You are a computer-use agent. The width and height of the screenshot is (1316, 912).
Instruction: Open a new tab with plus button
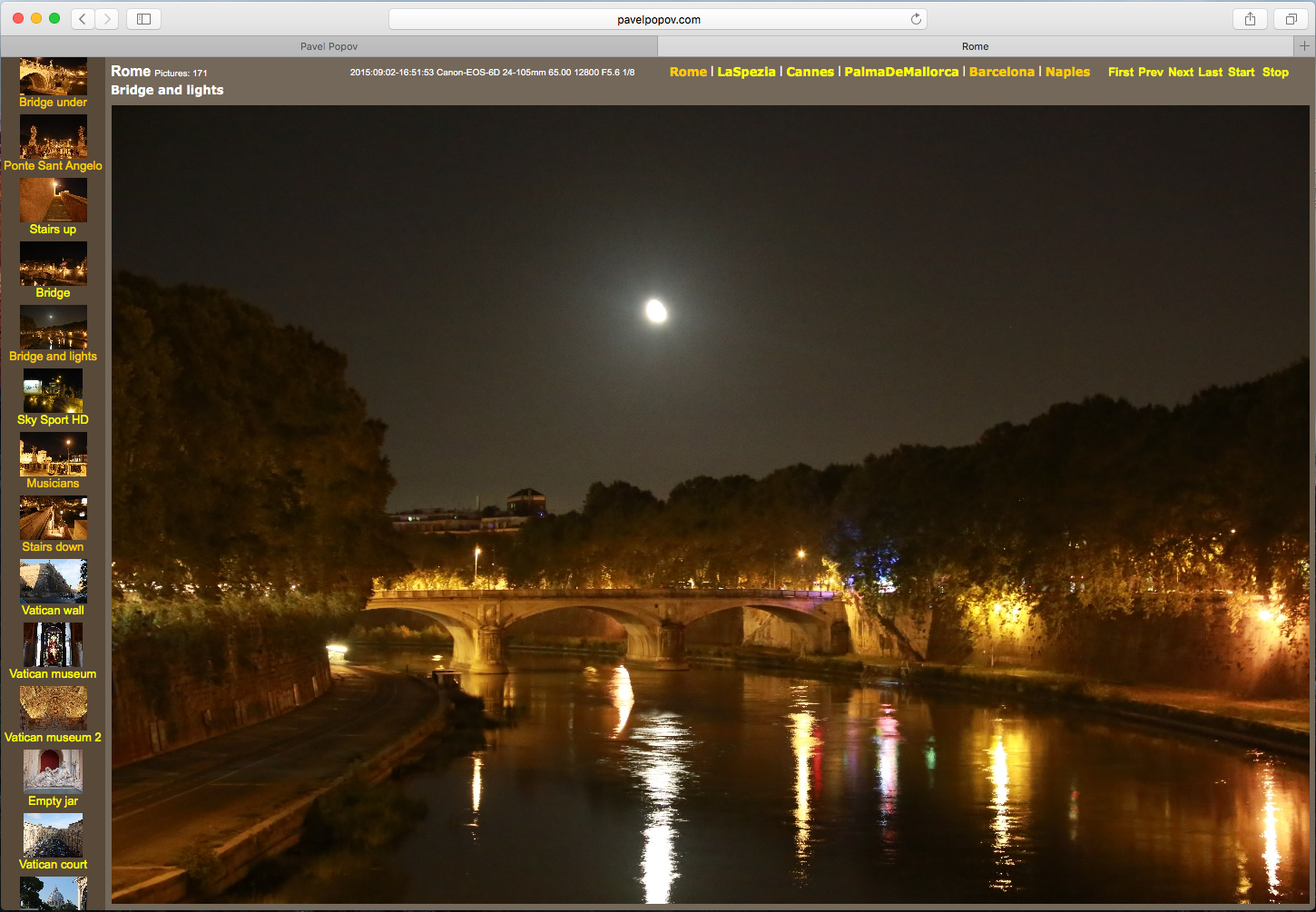coord(1304,46)
